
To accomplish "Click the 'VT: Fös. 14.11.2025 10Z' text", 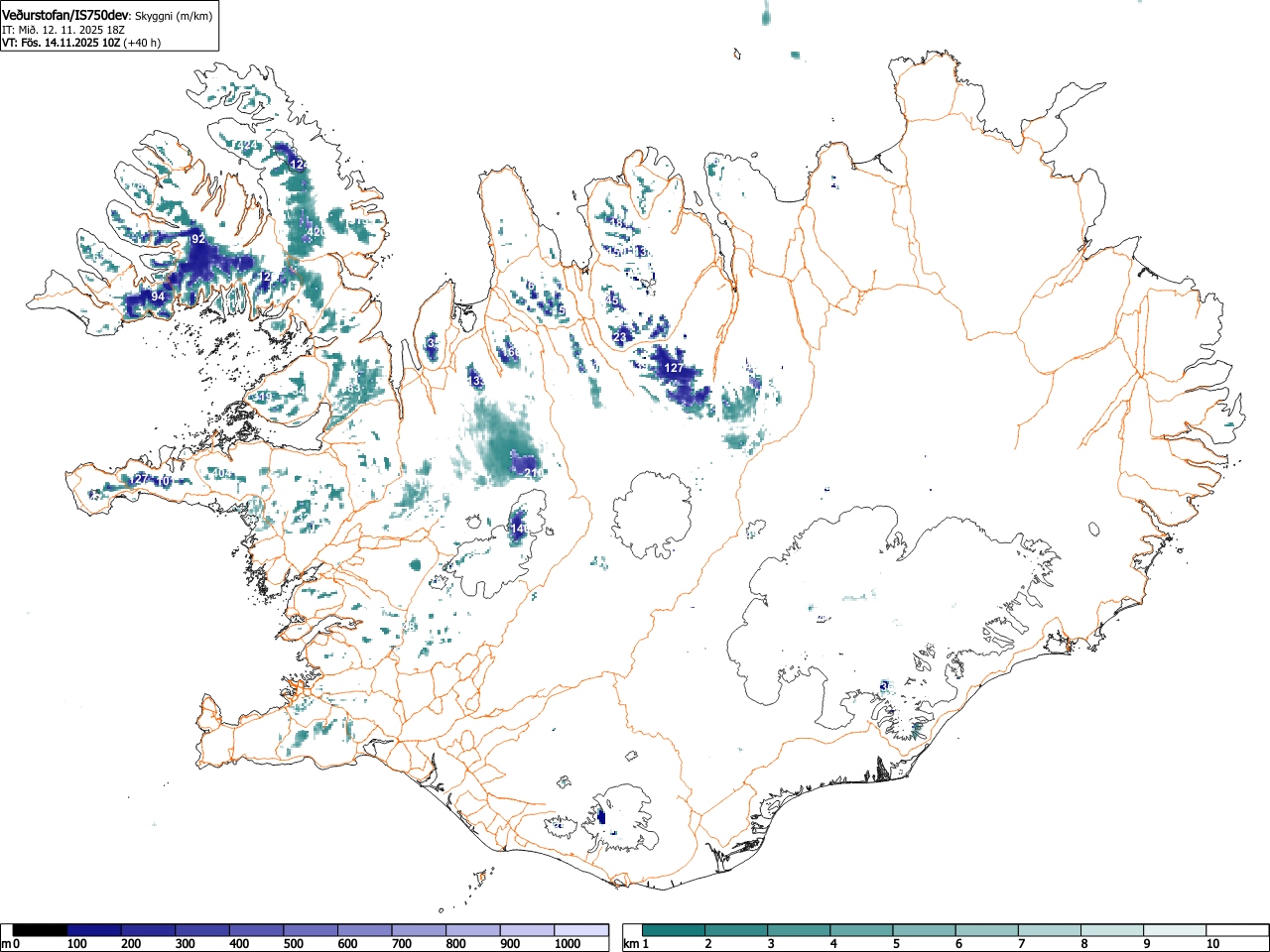I will click(x=62, y=43).
